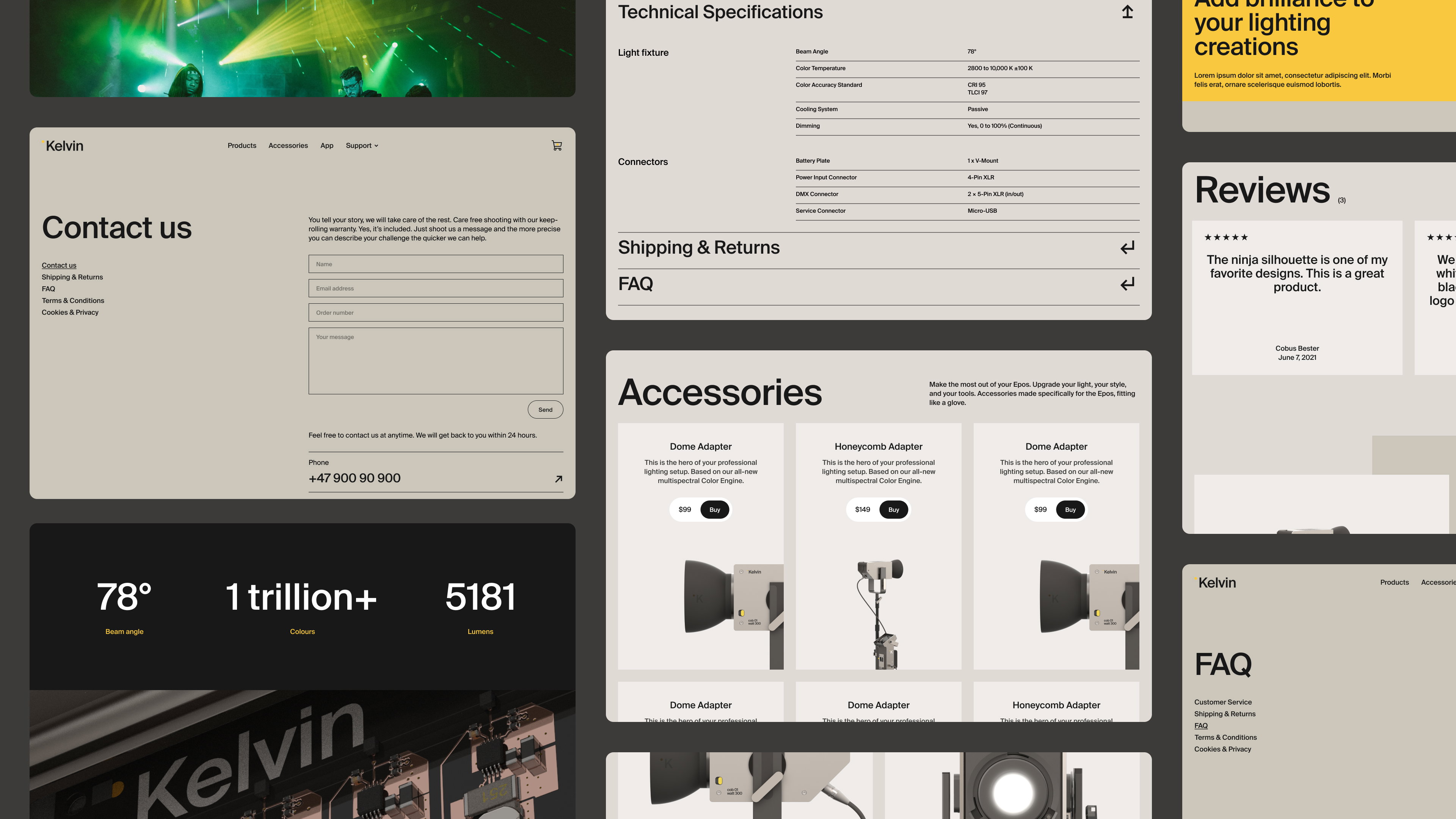Click the phone number arrow icon

(x=559, y=479)
